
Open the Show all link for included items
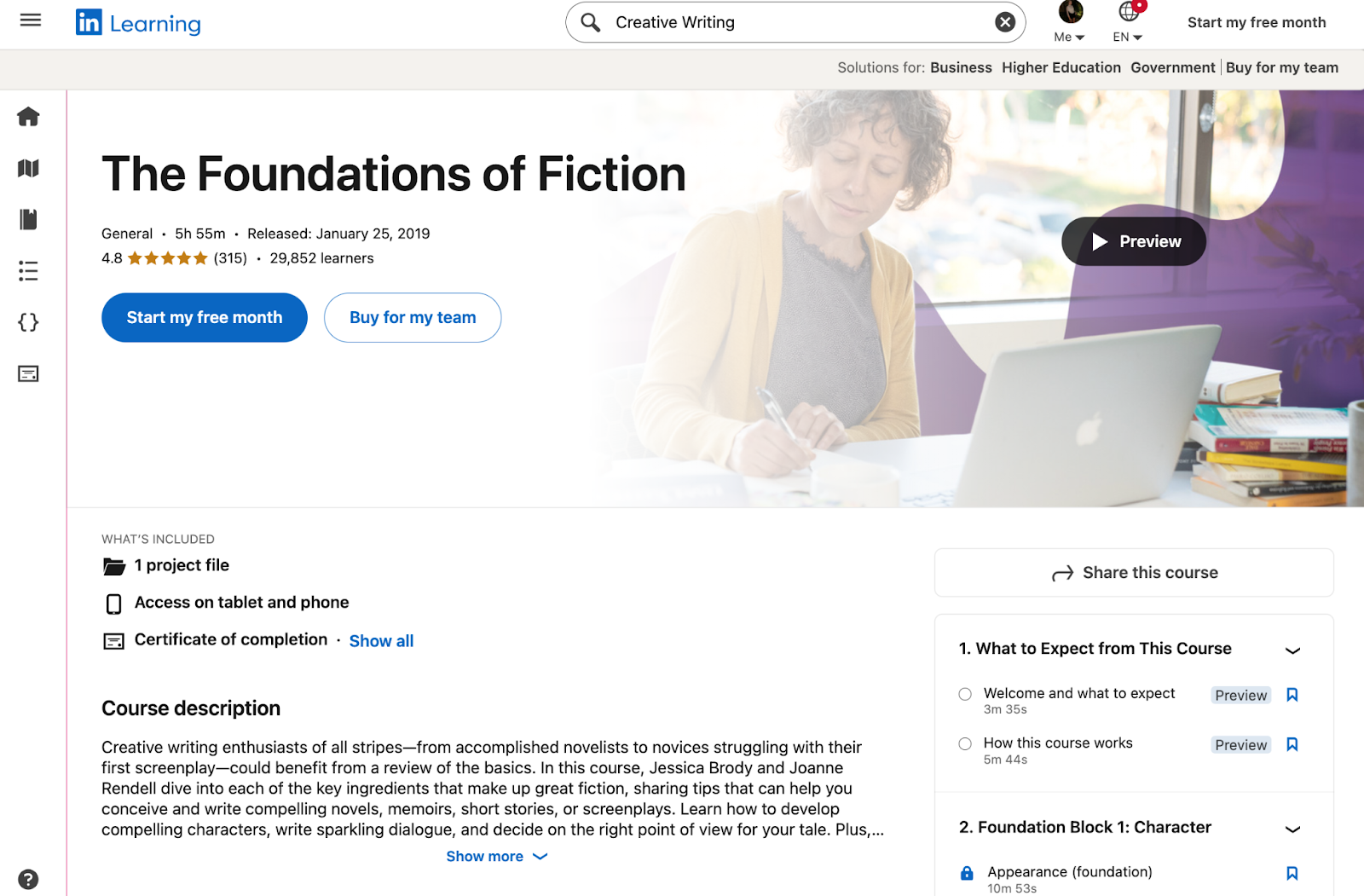[381, 640]
